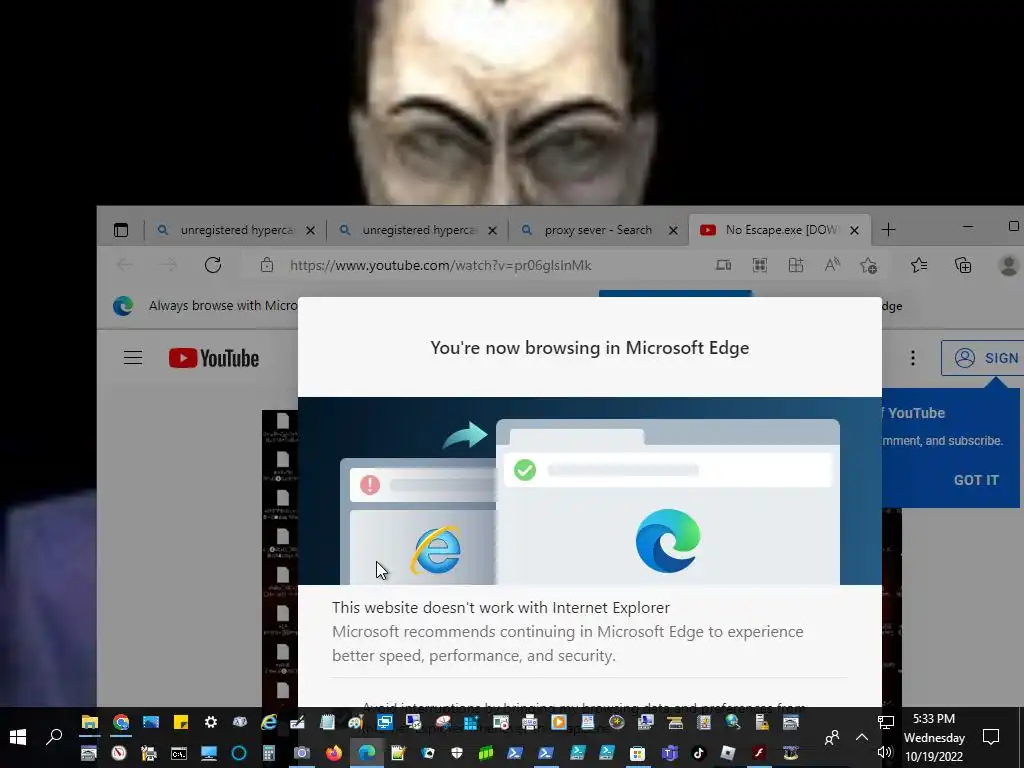The width and height of the screenshot is (1024, 768).
Task: Open the People icon in the taskbar
Action: point(832,737)
